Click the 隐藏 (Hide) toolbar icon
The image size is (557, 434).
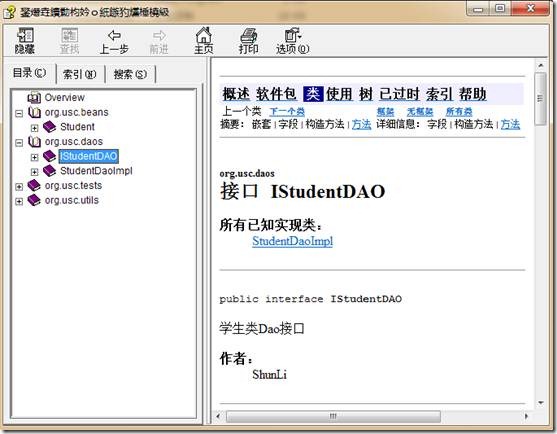[x=25, y=36]
